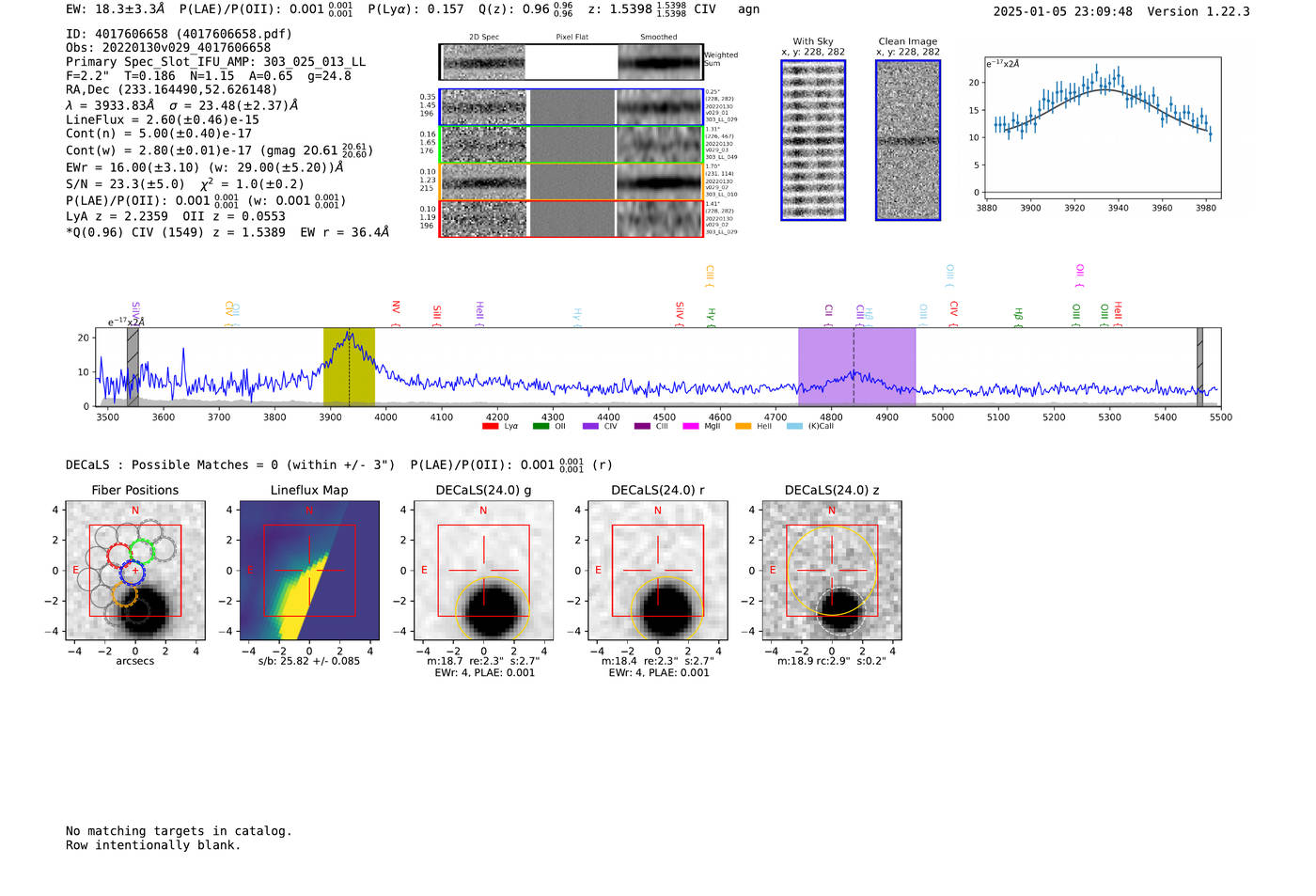Click the ID line with 4017606658.pdf

pos(179,34)
